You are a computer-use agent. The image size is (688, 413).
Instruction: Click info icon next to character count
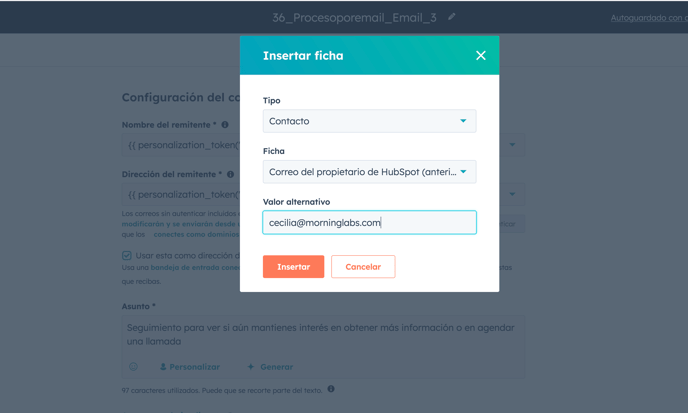point(331,389)
